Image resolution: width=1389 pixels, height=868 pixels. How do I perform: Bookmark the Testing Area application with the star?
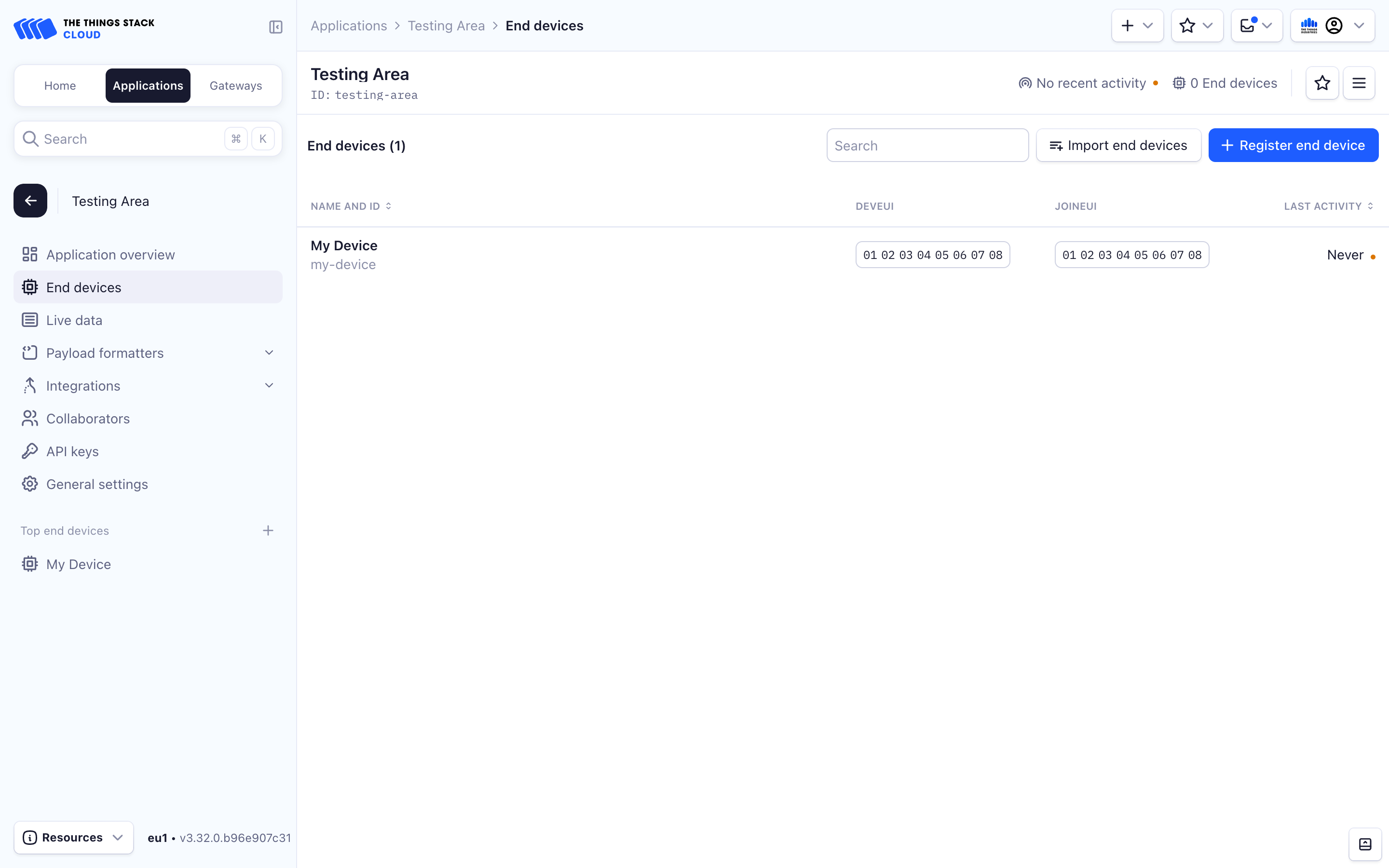[x=1322, y=83]
